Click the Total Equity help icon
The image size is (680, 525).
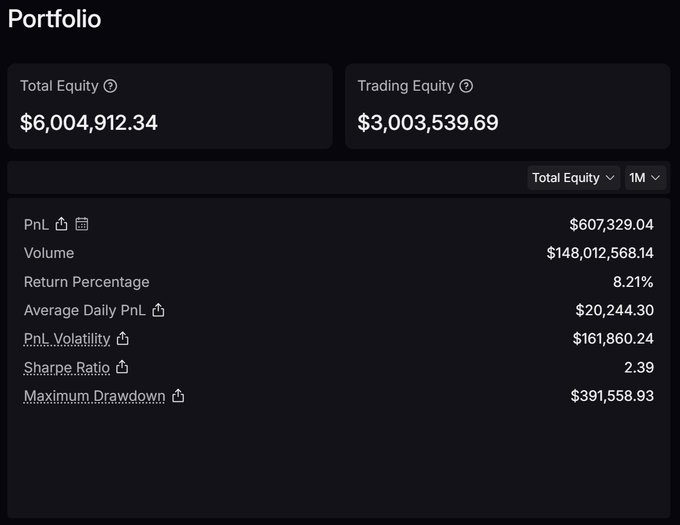(x=111, y=87)
